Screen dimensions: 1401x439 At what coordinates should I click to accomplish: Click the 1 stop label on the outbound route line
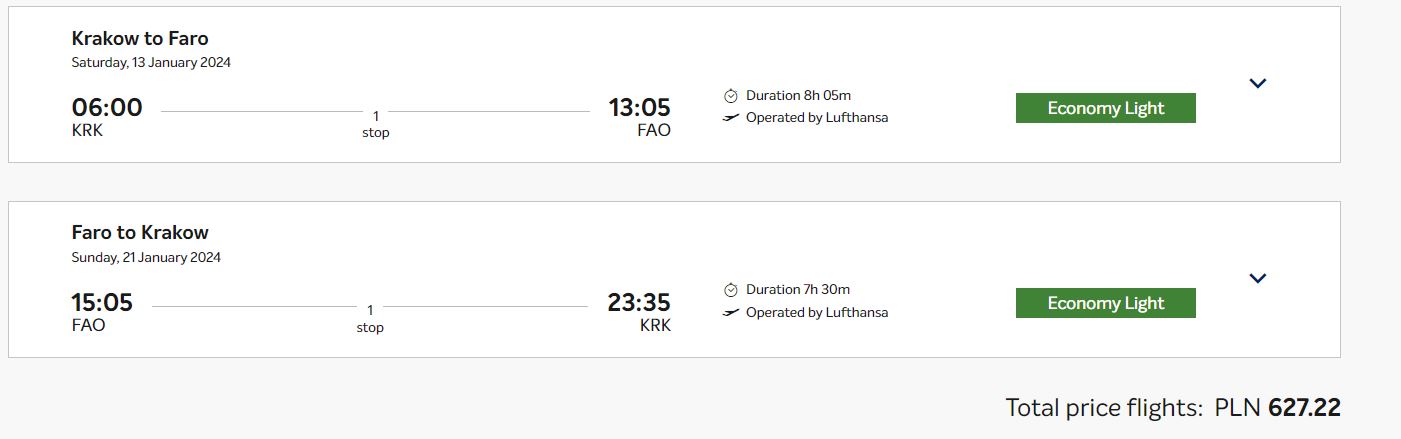[x=375, y=124]
